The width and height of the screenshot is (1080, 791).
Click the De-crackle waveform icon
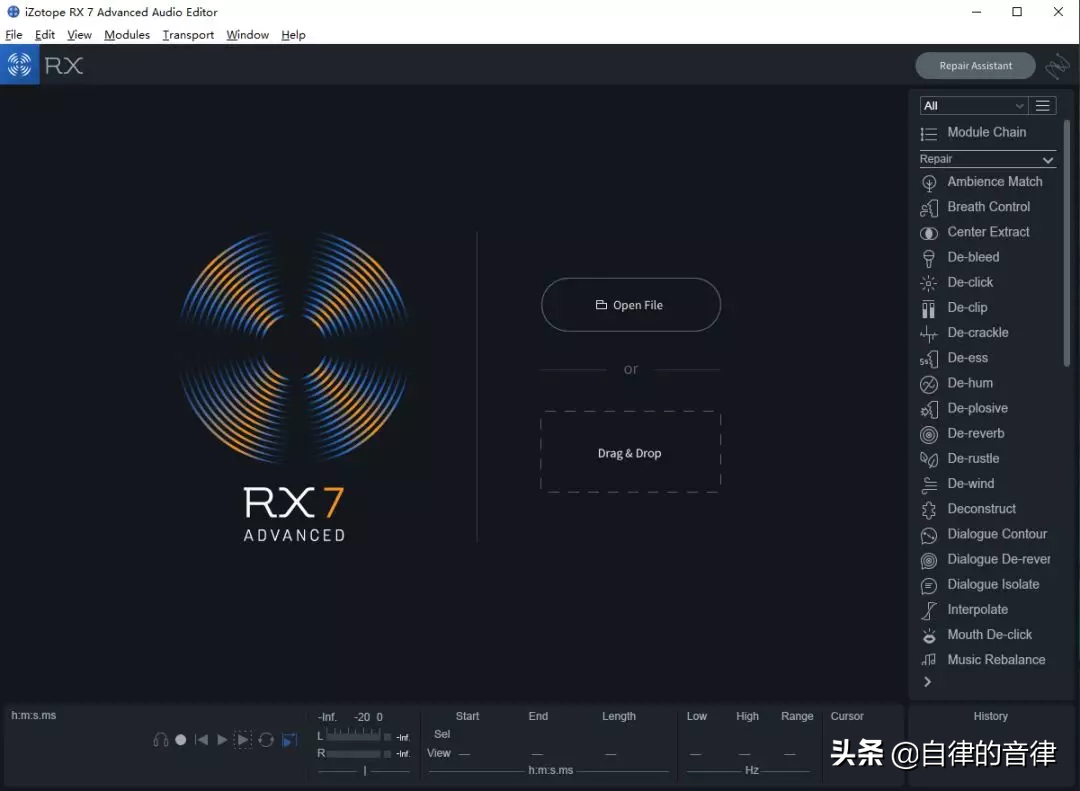(928, 333)
